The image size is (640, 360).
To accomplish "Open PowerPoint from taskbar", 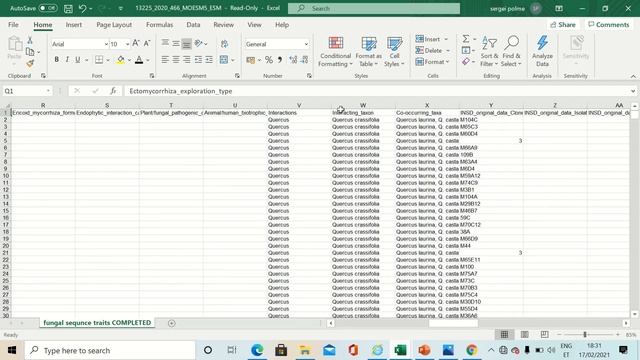I will 424,350.
